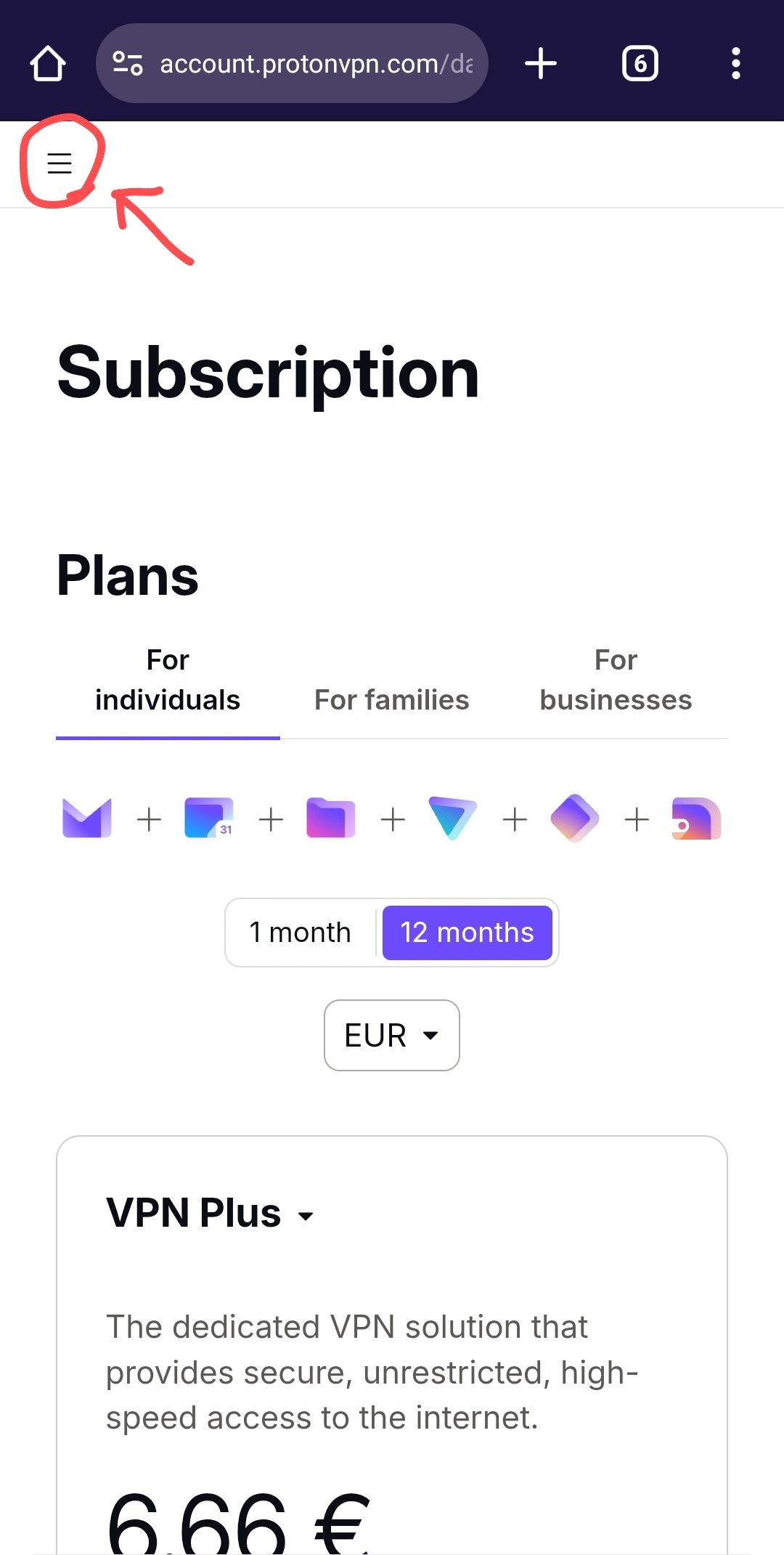Expand the VPN Plus plan selector

pyautogui.click(x=210, y=1211)
